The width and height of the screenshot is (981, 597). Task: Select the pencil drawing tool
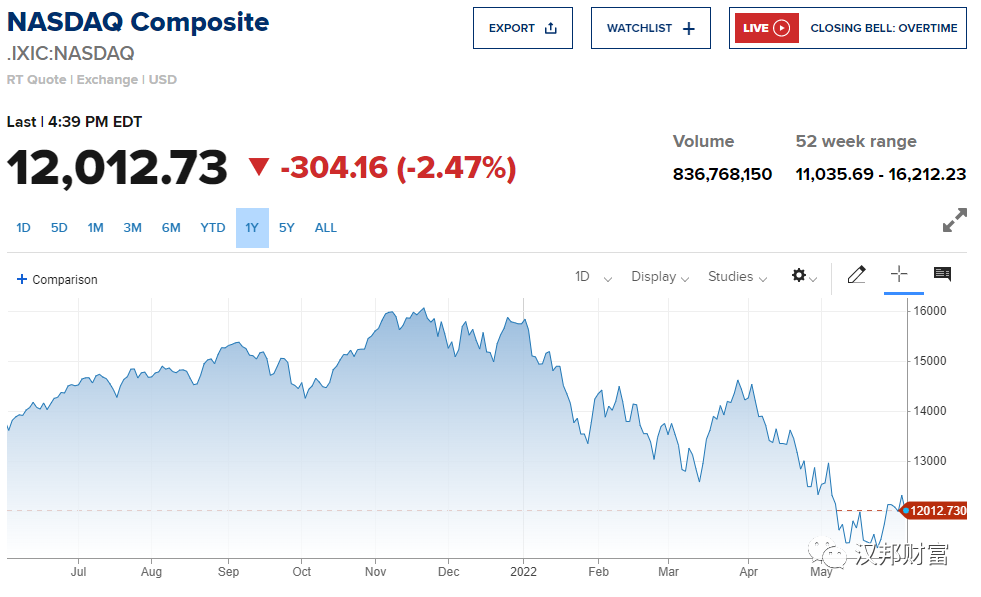coord(856,275)
